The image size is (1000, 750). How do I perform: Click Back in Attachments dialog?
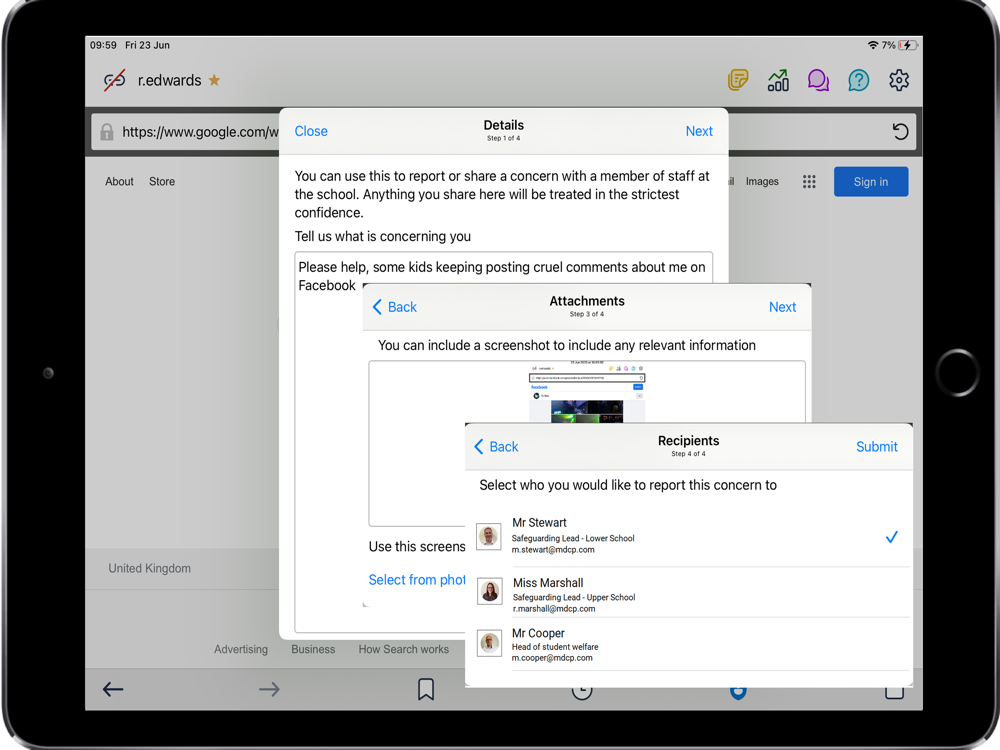click(395, 307)
